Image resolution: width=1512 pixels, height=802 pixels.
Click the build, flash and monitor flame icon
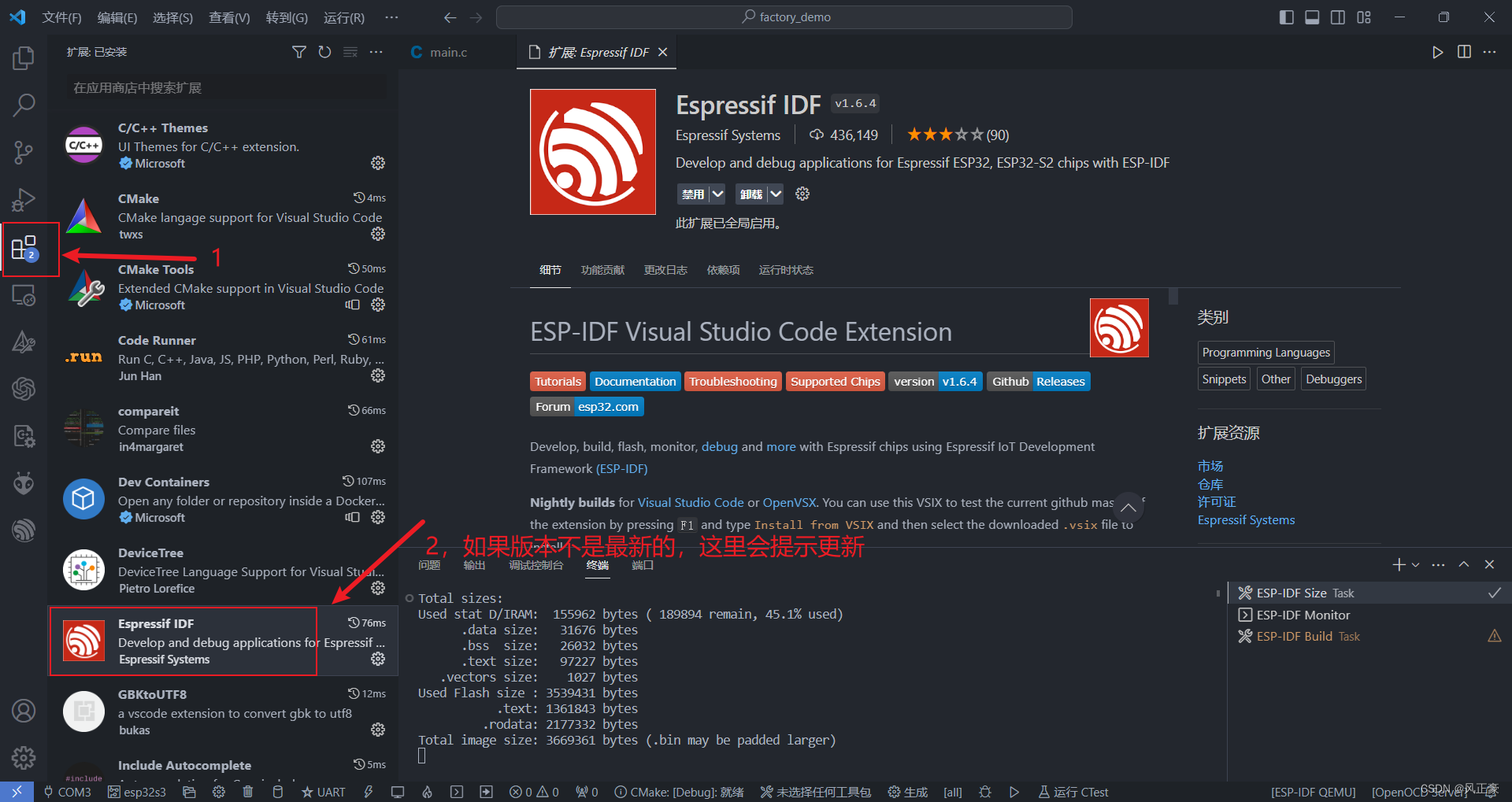427,792
